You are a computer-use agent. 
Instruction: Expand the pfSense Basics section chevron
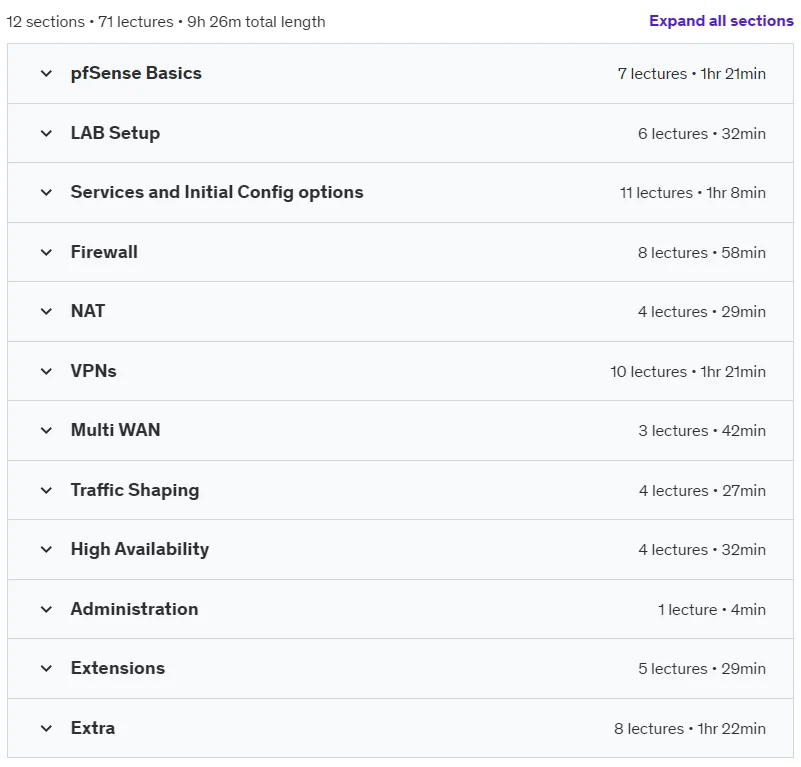pyautogui.click(x=46, y=74)
